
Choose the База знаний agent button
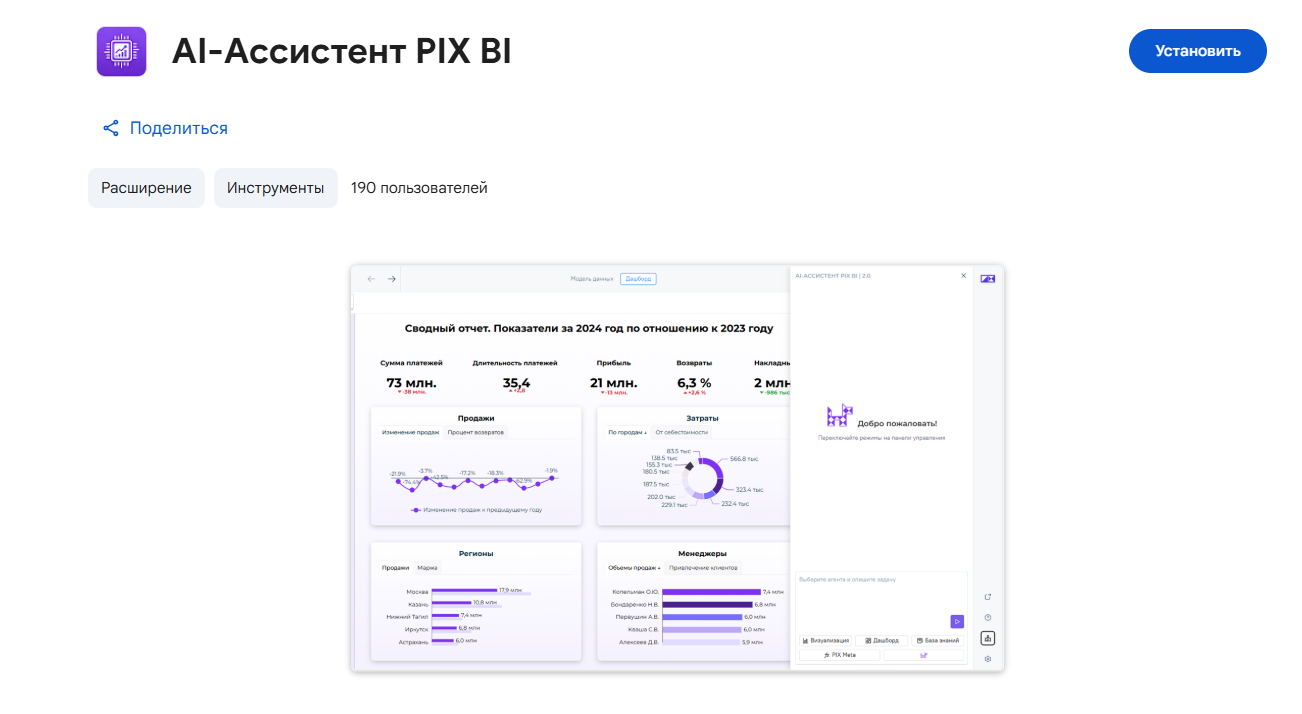(938, 640)
